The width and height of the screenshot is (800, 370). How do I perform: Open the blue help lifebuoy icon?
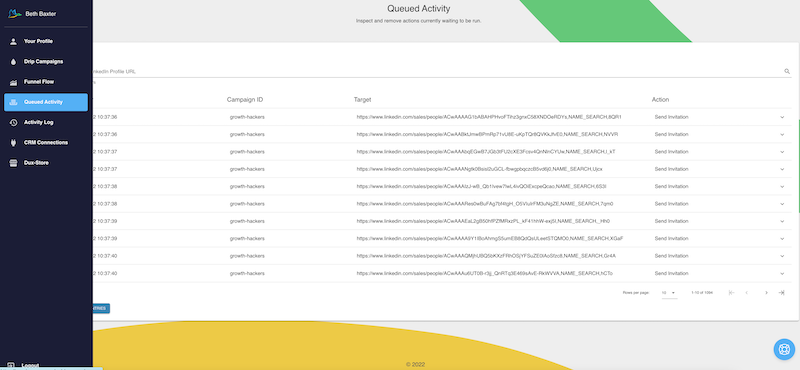tap(784, 349)
